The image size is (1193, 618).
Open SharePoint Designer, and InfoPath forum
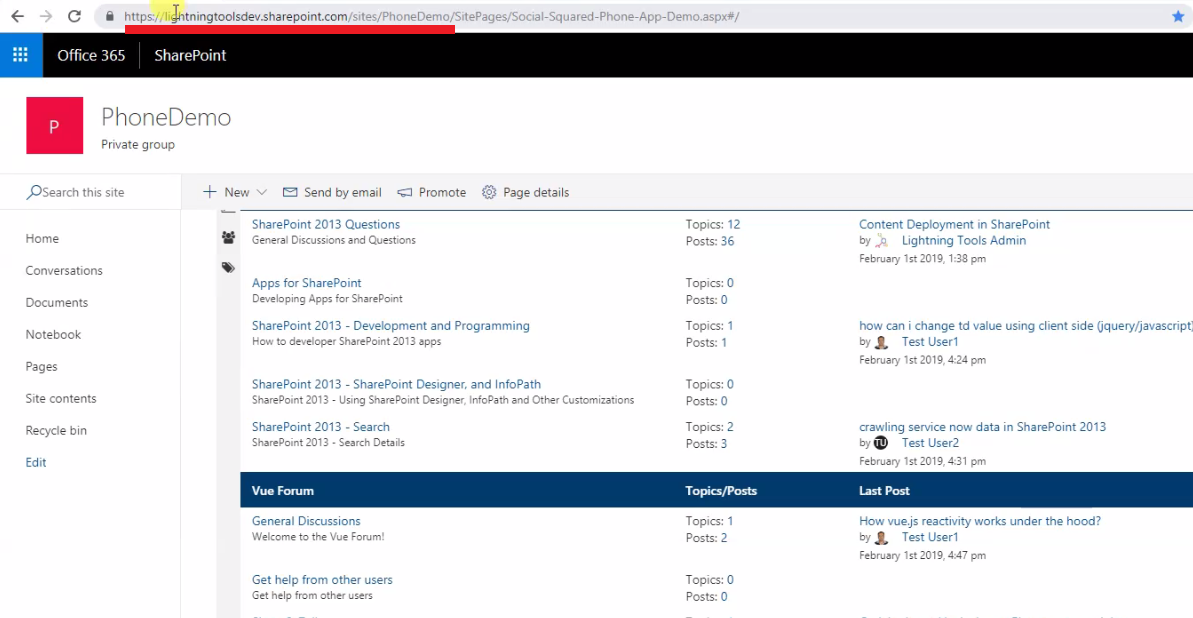[396, 384]
